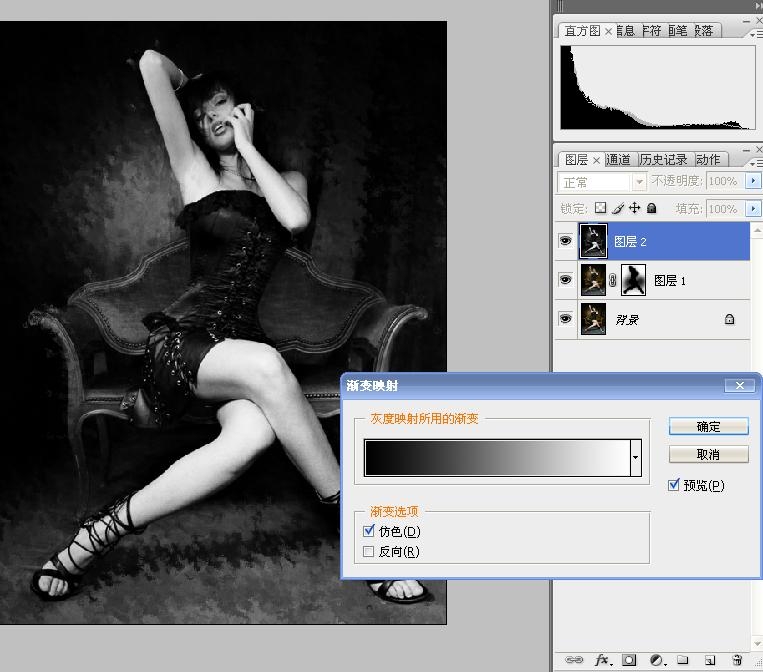Viewport: 763px width, 672px height.
Task: Hide the 背景 layer eye
Action: click(565, 319)
